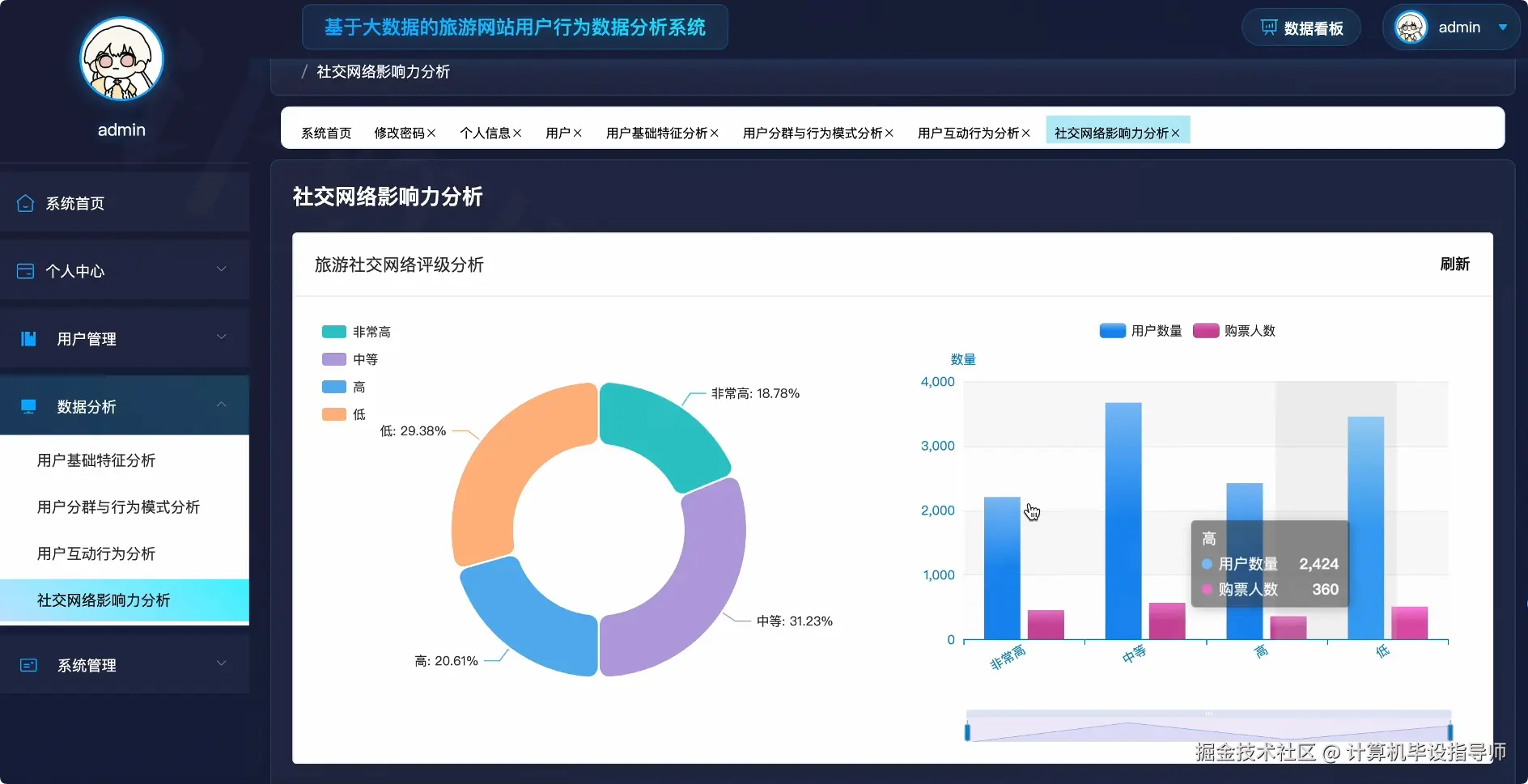The height and width of the screenshot is (784, 1528).
Task: Click the 个人中心 card icon
Action: 26,271
